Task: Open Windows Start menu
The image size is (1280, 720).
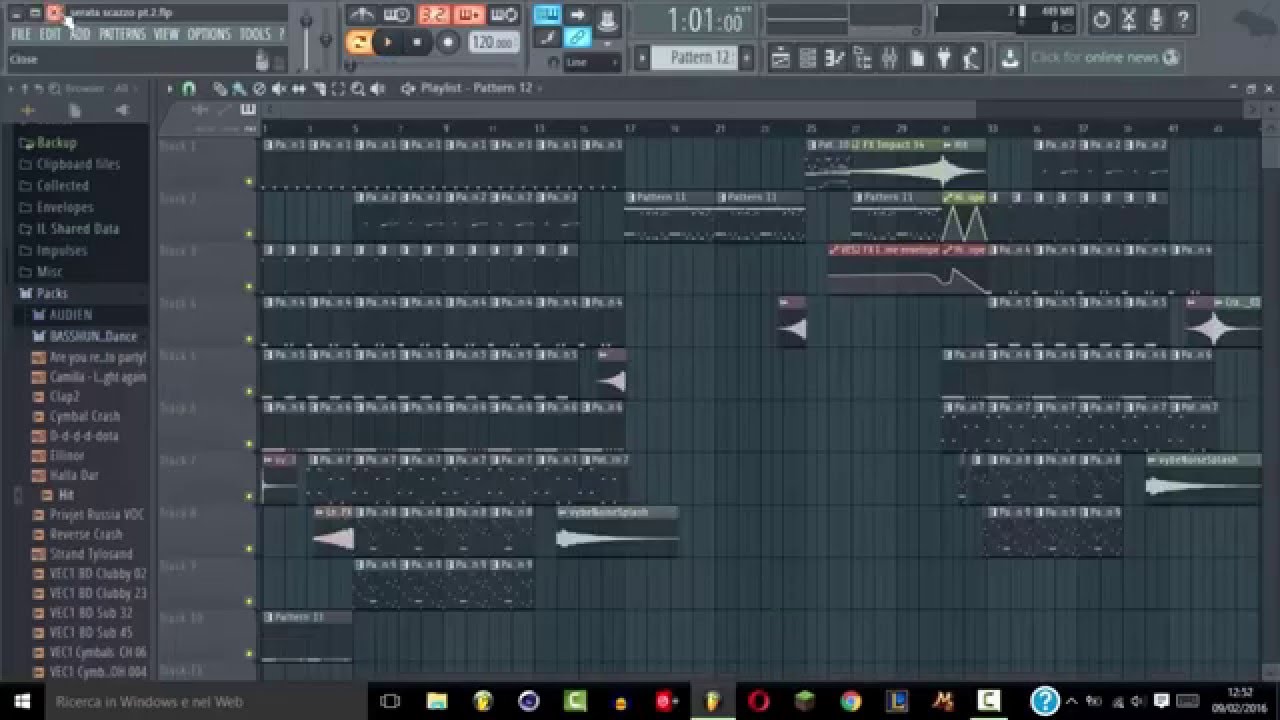Action: click(22, 701)
